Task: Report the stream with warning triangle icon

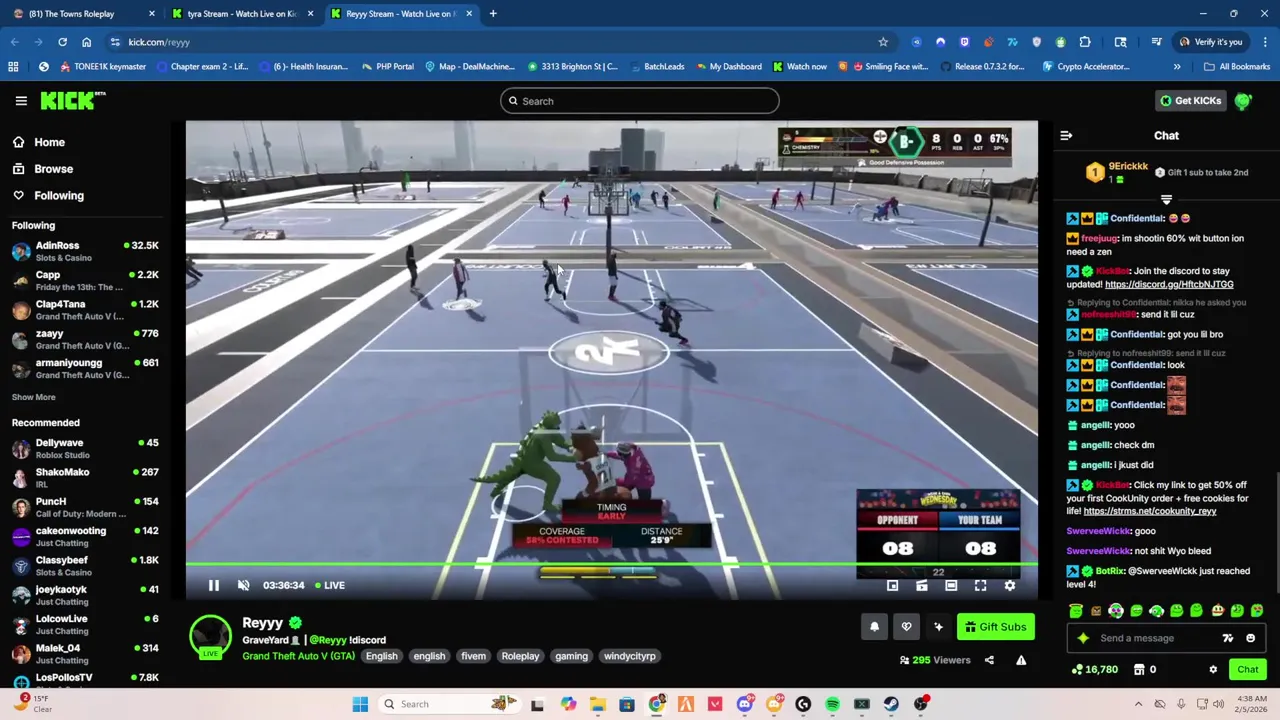Action: coord(1021,660)
